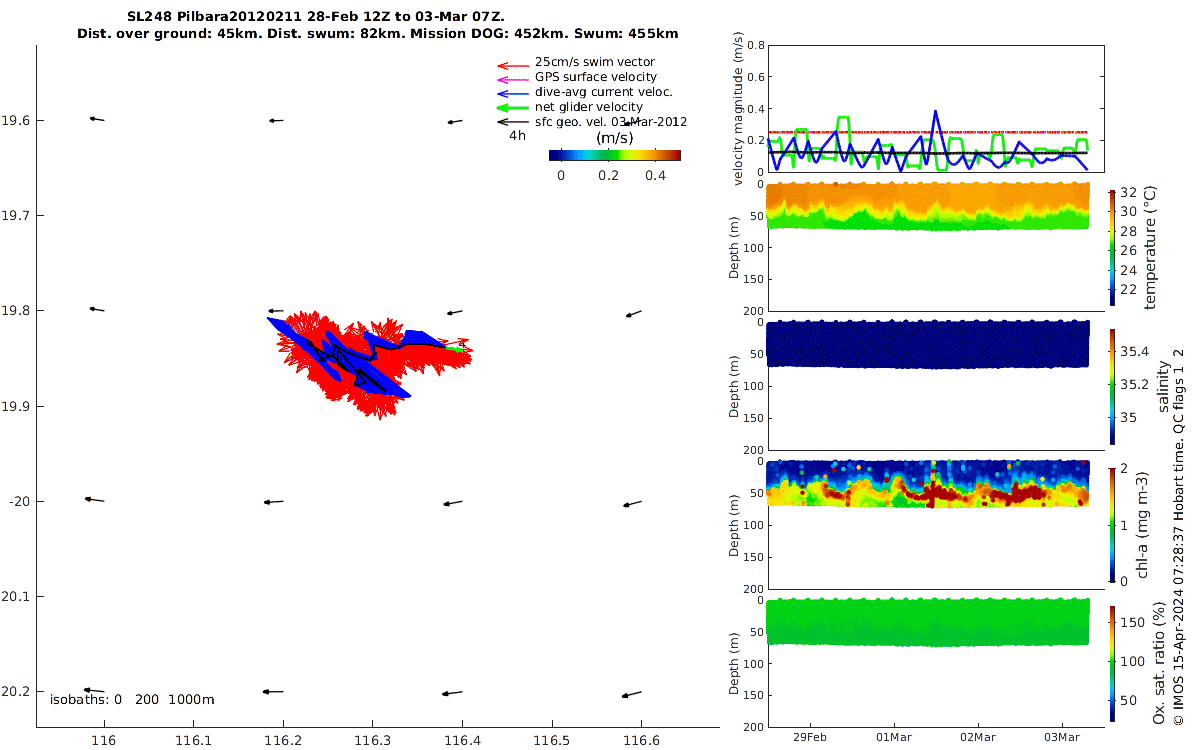Click the '35.2' tick on salinity colorbar
1200x750 pixels.
point(1135,384)
